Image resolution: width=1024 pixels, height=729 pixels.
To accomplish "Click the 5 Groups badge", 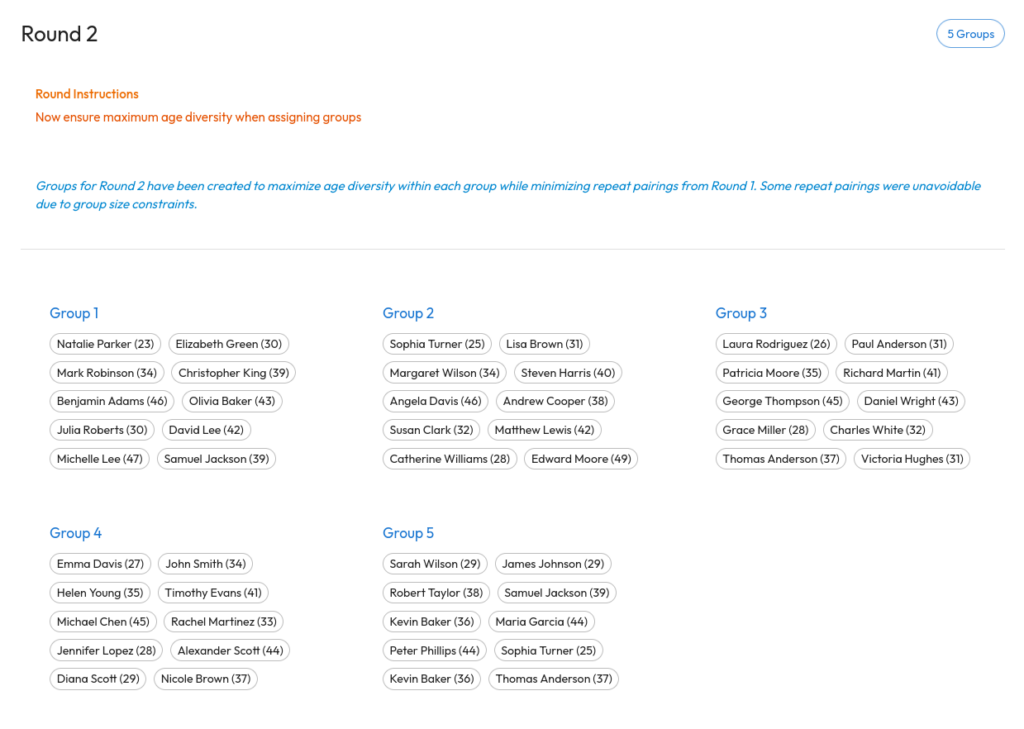I will coord(970,34).
